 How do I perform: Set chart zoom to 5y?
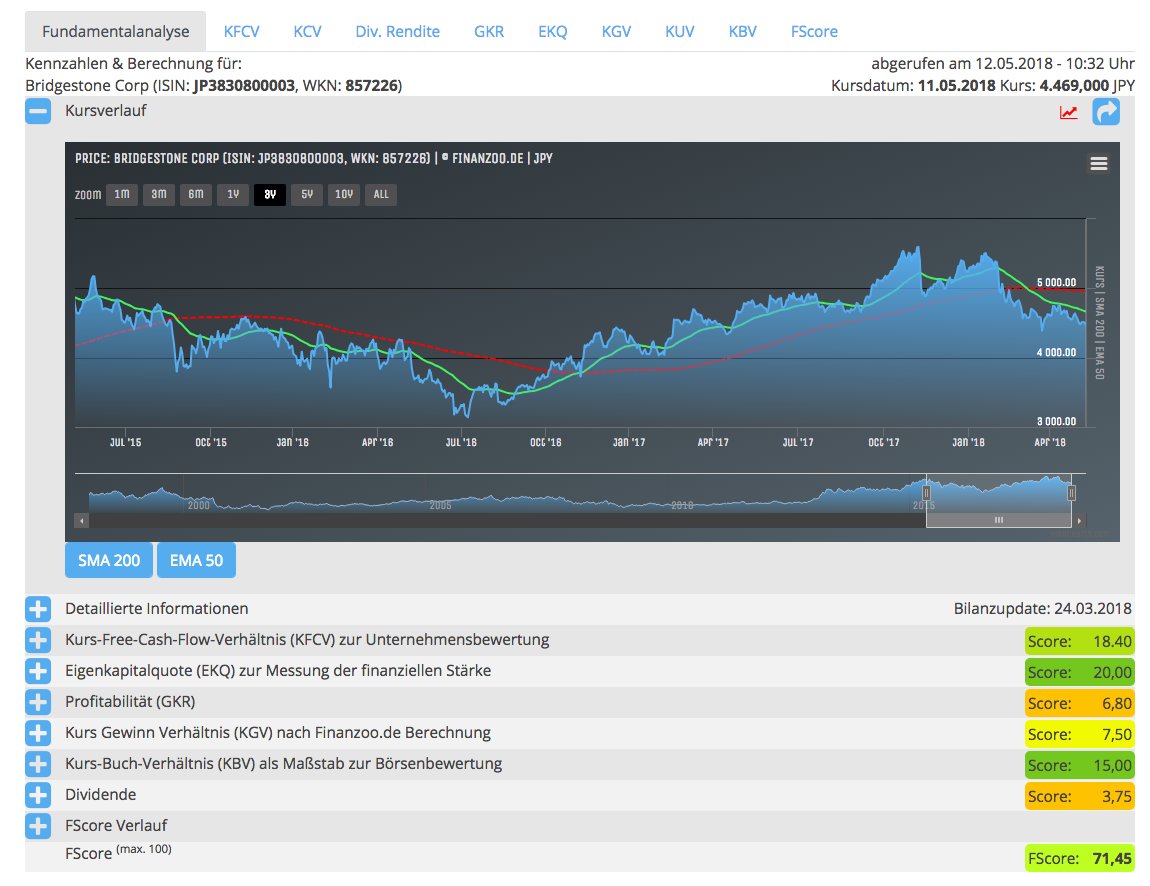[x=307, y=194]
